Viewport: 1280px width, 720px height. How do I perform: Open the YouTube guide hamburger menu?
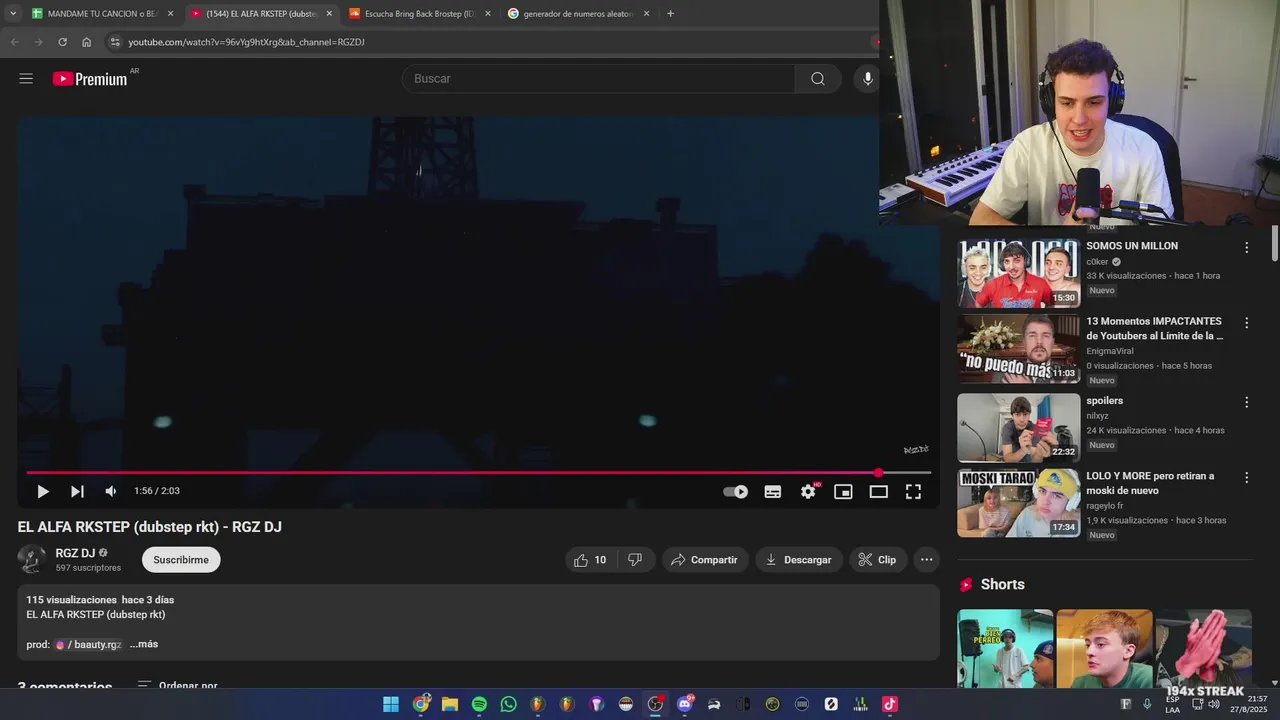tap(26, 79)
